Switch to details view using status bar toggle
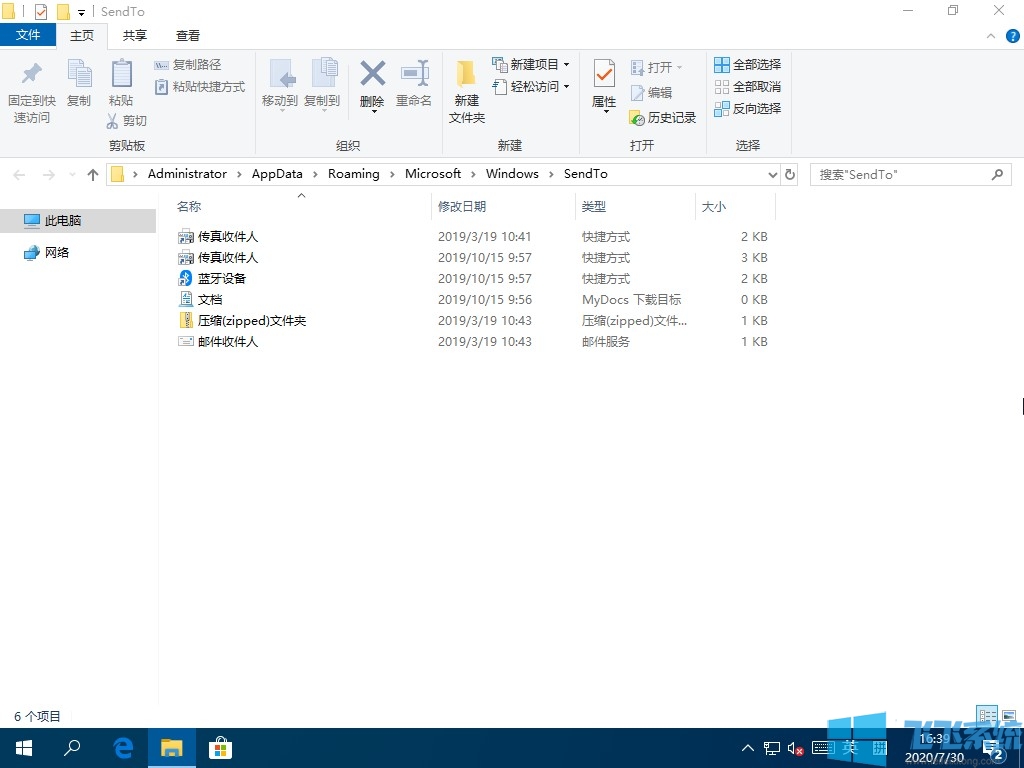The image size is (1024, 768). pos(987,716)
